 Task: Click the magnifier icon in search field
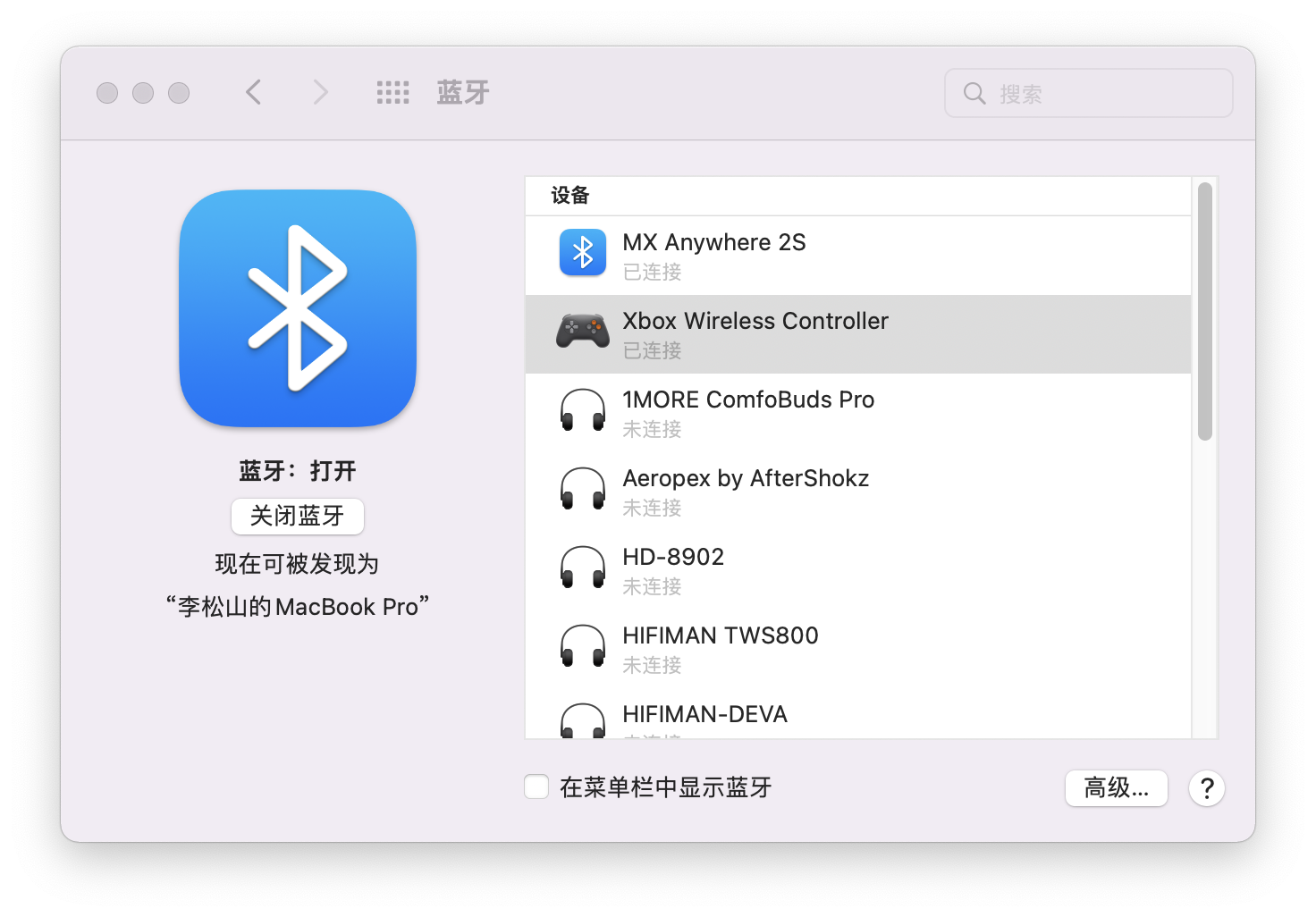pyautogui.click(x=974, y=93)
